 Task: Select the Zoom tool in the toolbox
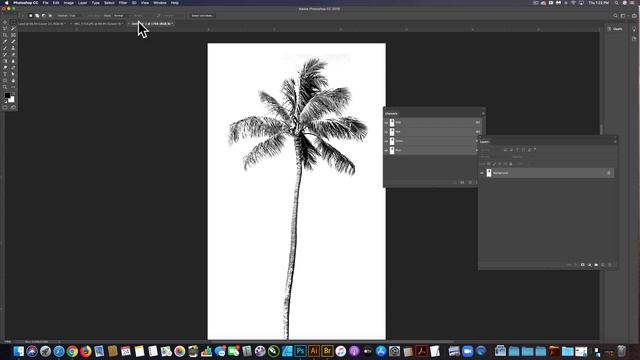coord(5,87)
